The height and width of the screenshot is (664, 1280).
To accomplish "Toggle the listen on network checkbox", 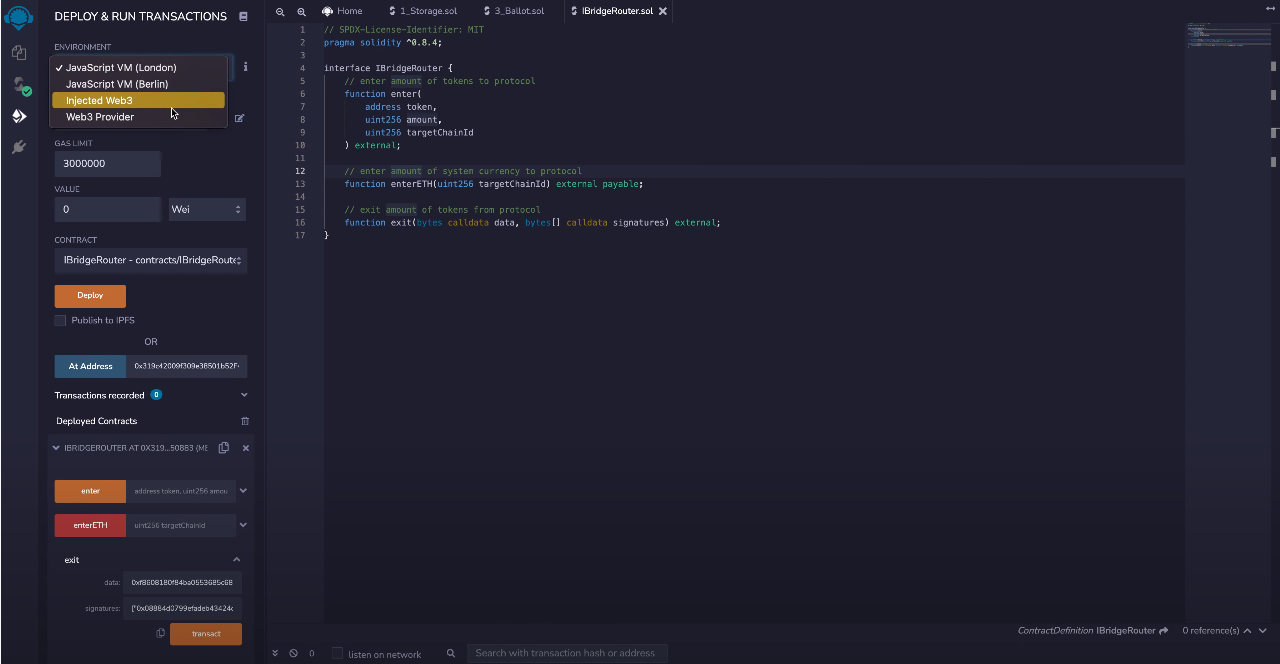I will pyautogui.click(x=337, y=653).
